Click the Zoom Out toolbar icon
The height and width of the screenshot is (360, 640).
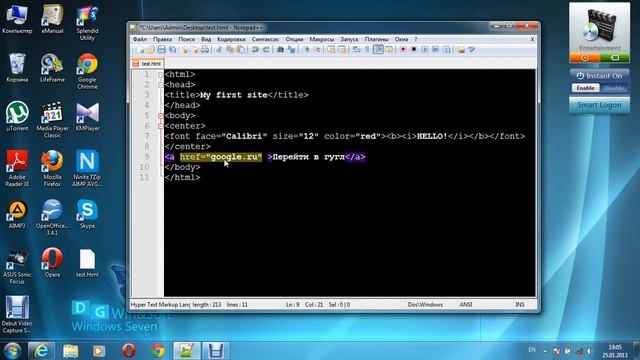pyautogui.click(x=318, y=50)
